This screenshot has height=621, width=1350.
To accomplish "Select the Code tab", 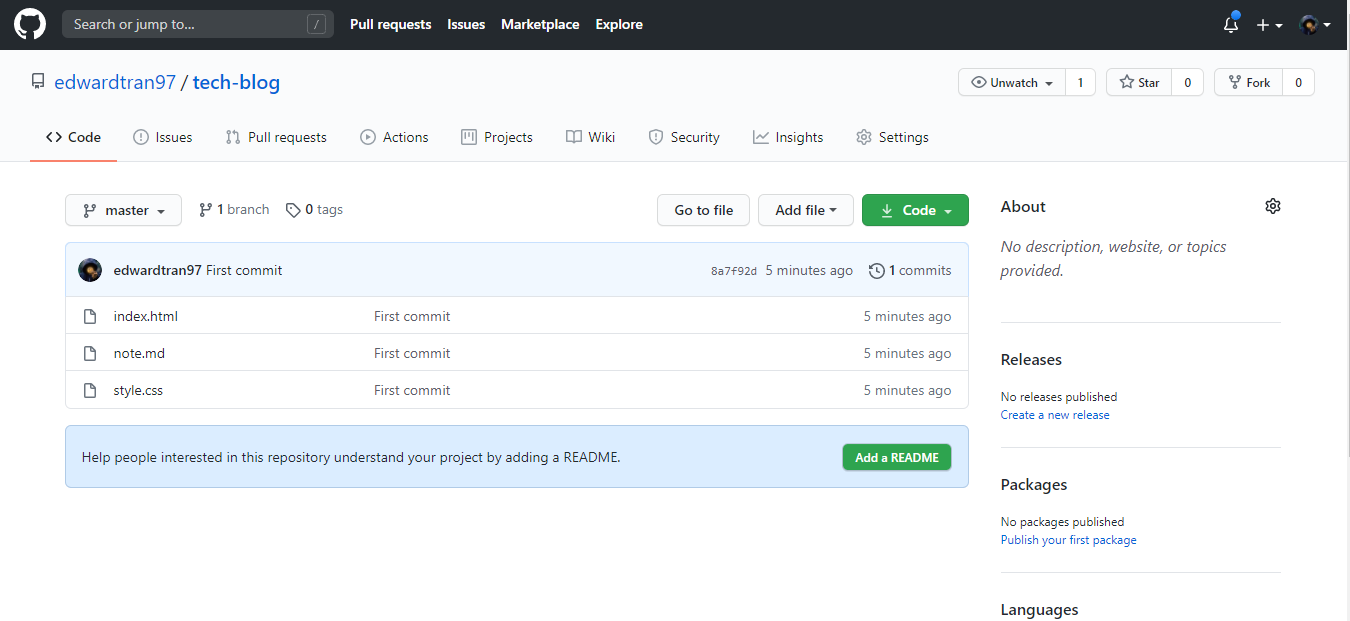I will [74, 137].
